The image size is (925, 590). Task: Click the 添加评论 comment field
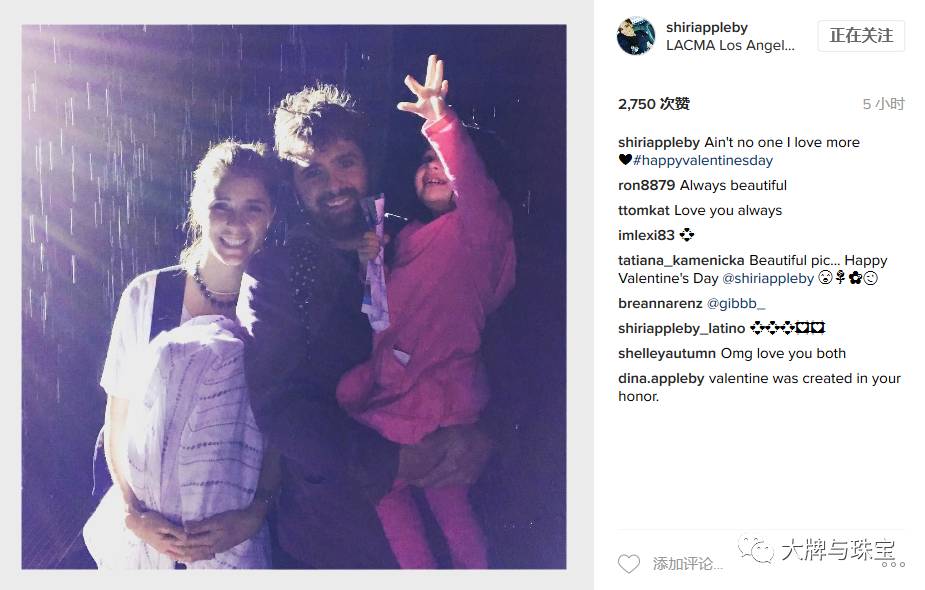coord(688,564)
